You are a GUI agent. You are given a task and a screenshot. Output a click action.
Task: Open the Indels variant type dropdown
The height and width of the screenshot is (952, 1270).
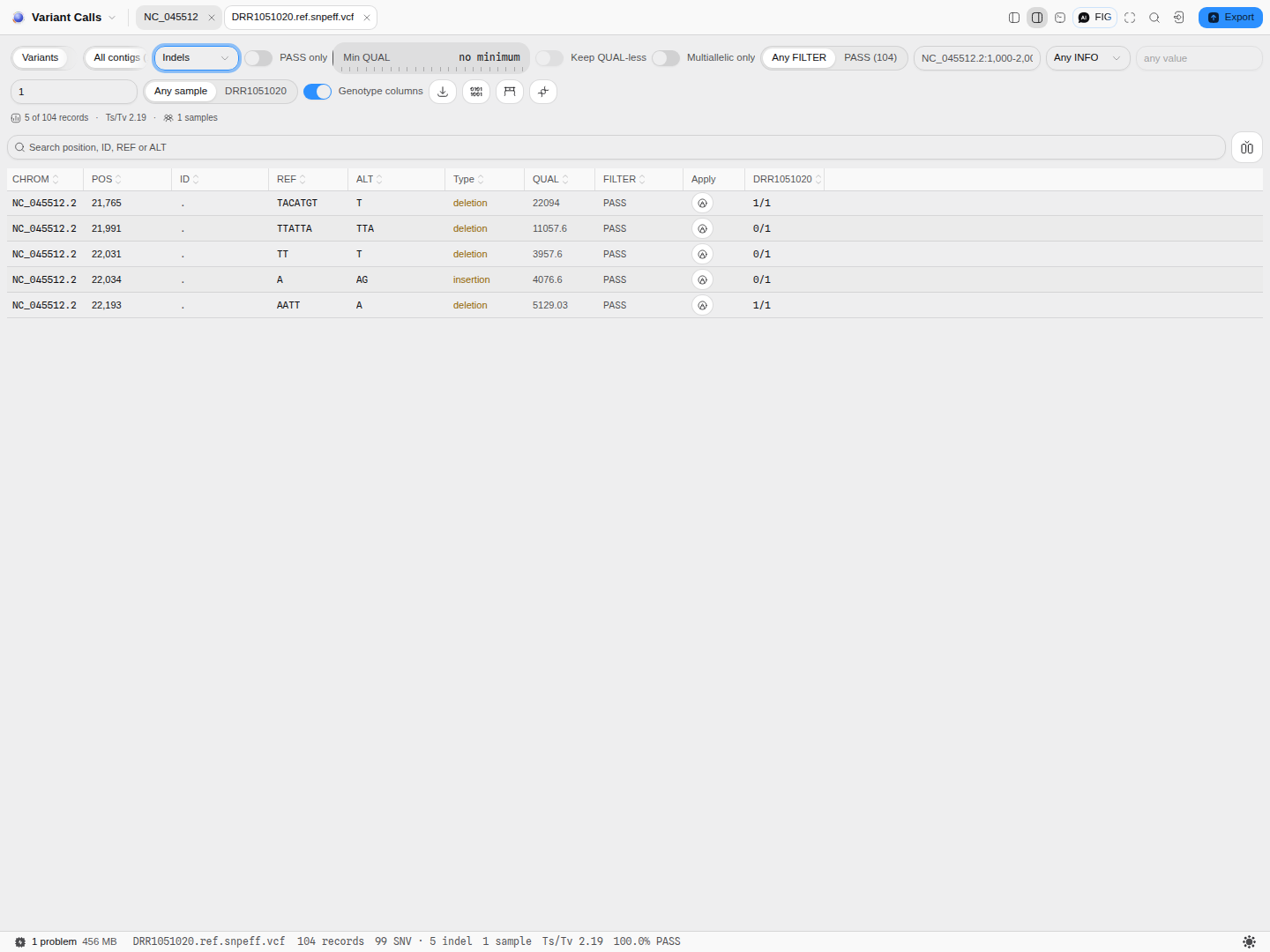(x=197, y=58)
